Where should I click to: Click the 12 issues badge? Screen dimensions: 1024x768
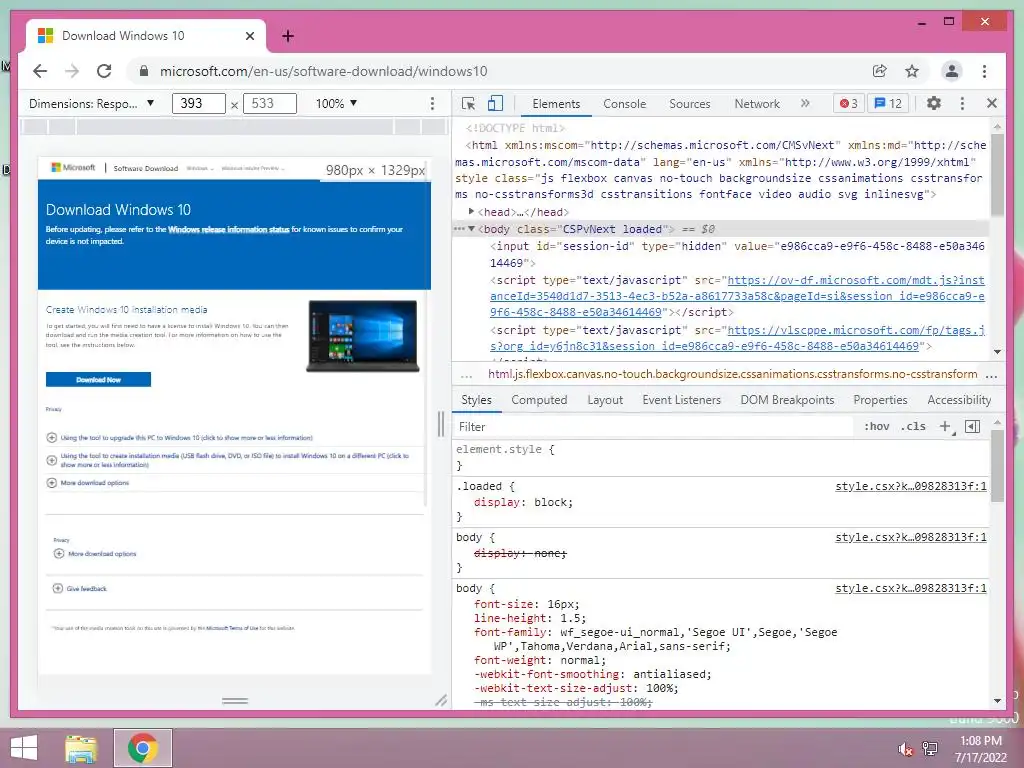888,103
